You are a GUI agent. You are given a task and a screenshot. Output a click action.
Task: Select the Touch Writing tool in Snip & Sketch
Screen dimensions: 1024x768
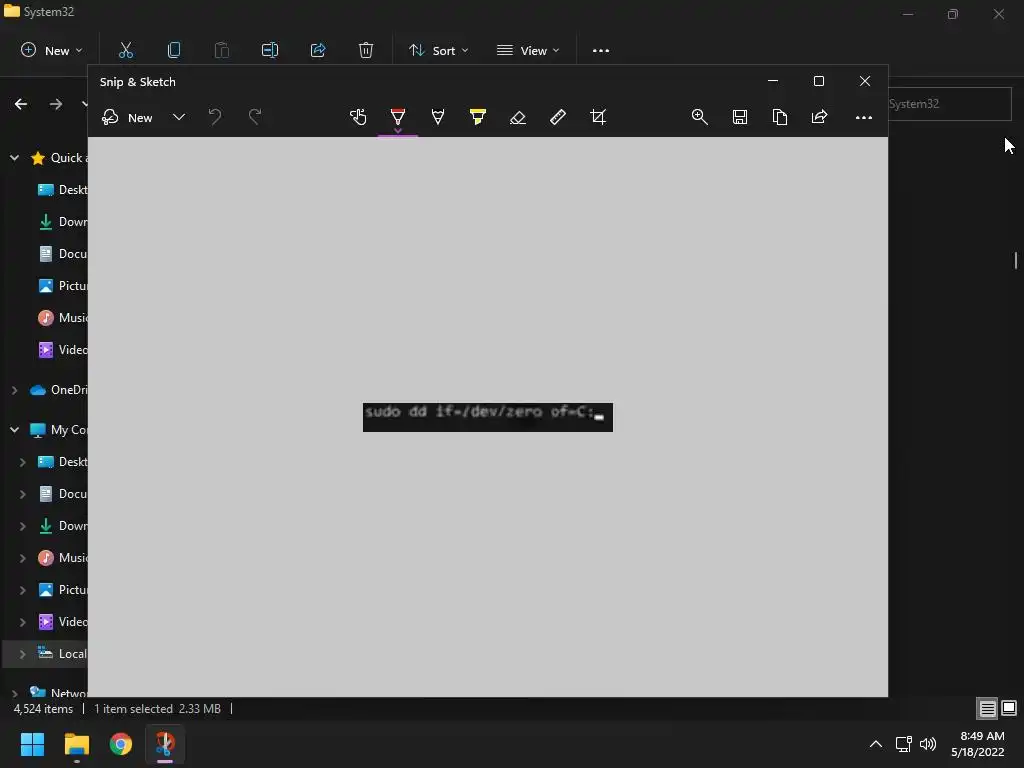click(358, 117)
